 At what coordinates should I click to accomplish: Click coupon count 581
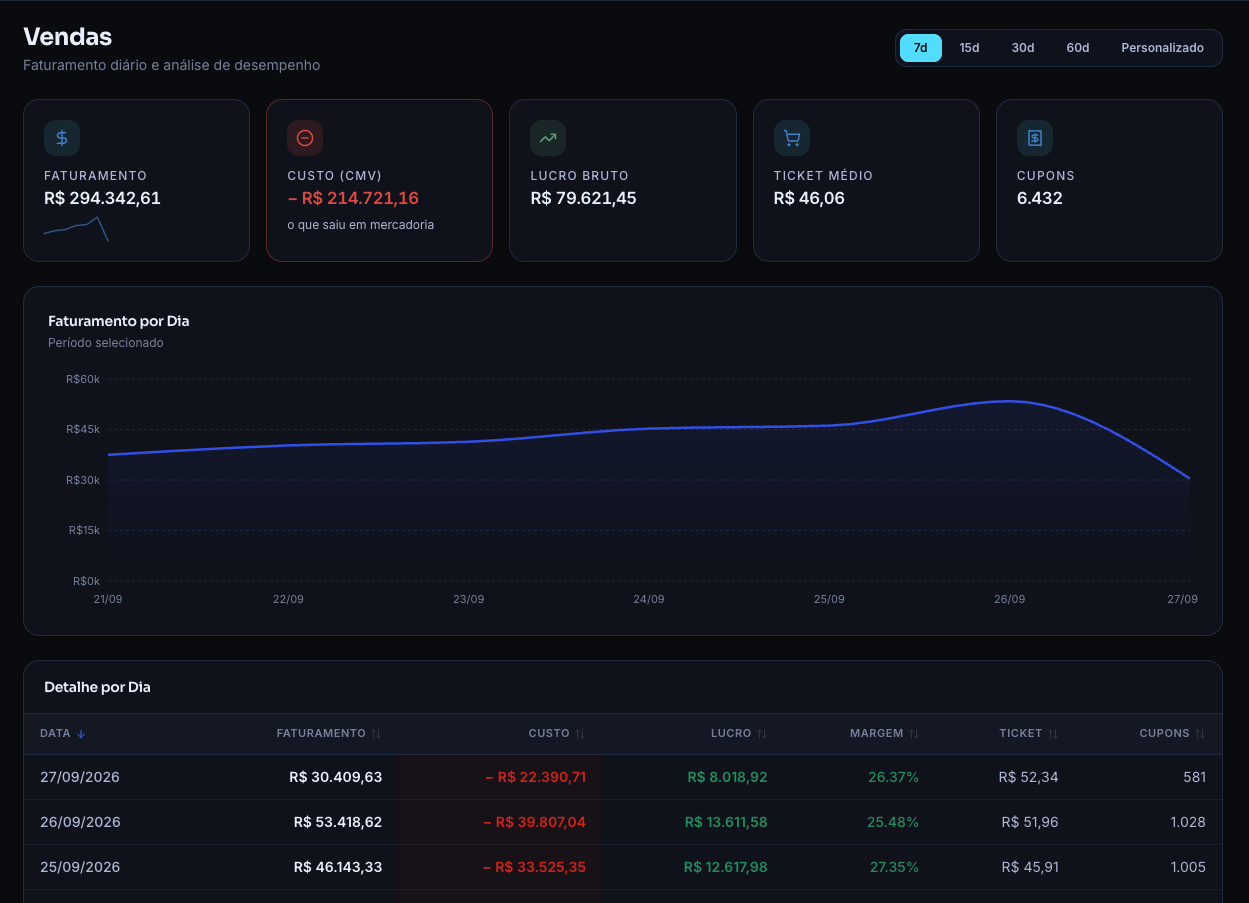(1194, 777)
